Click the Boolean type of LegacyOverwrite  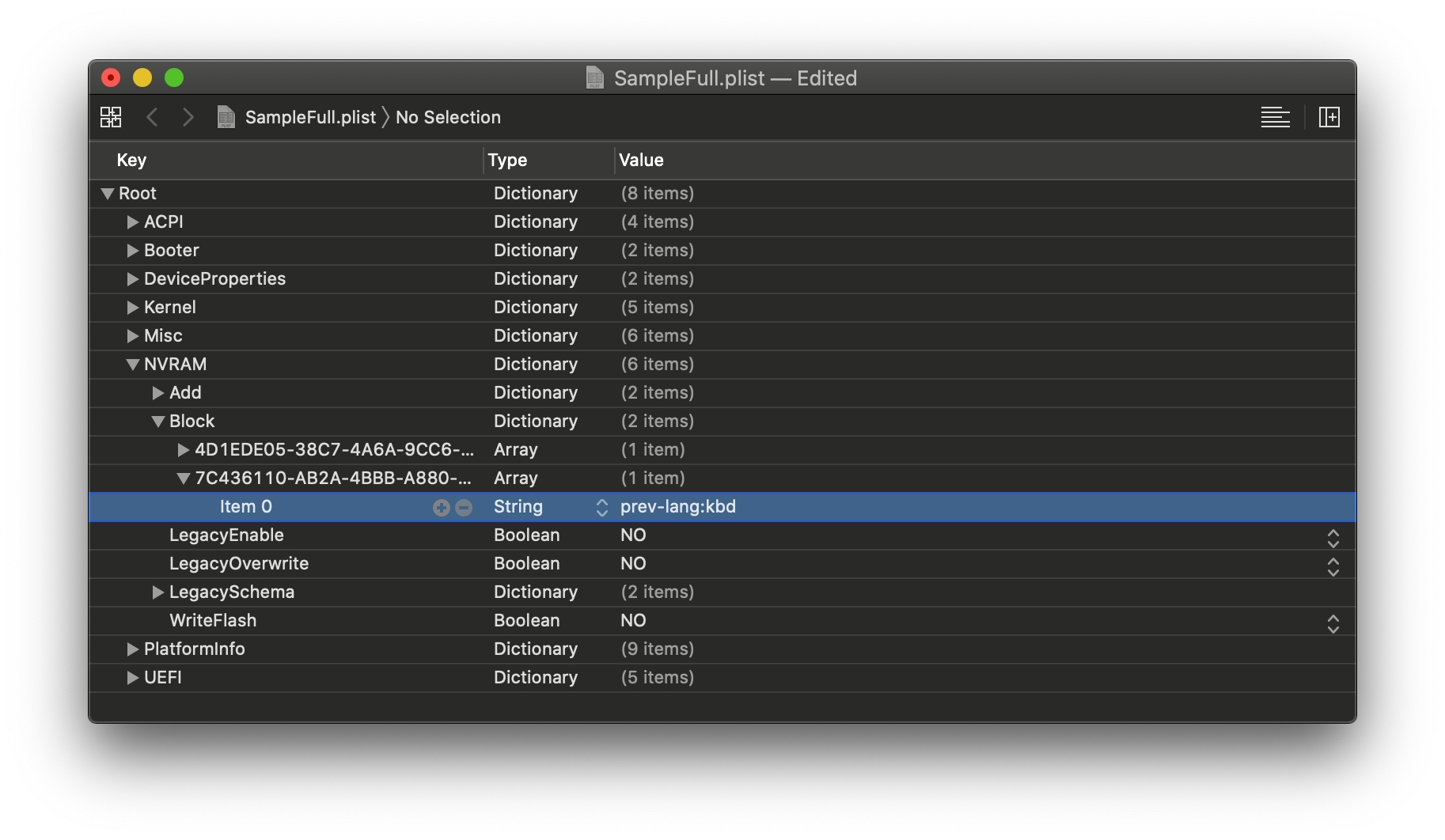tap(527, 563)
